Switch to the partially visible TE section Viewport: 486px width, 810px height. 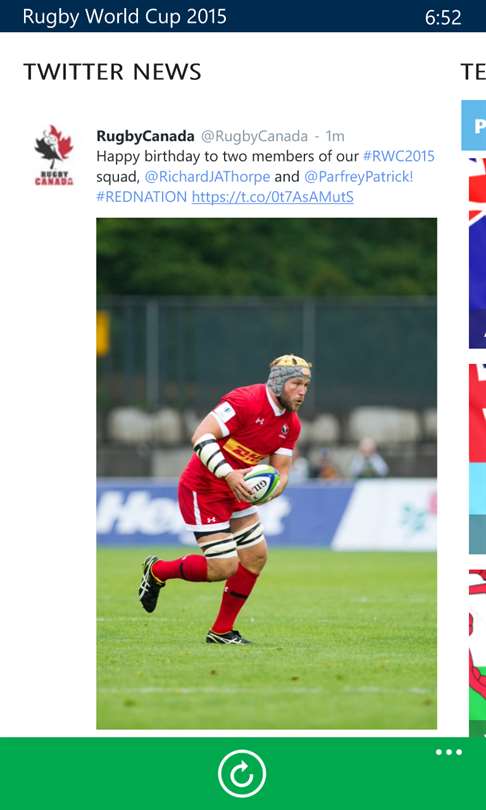tap(473, 72)
